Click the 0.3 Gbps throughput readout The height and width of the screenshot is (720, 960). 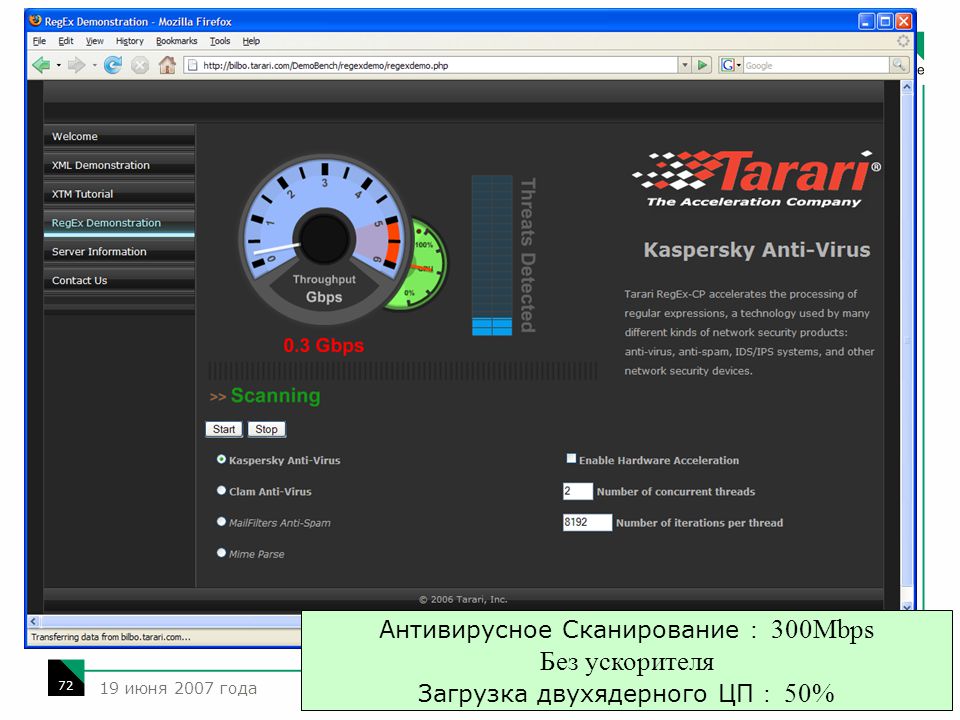click(x=323, y=345)
